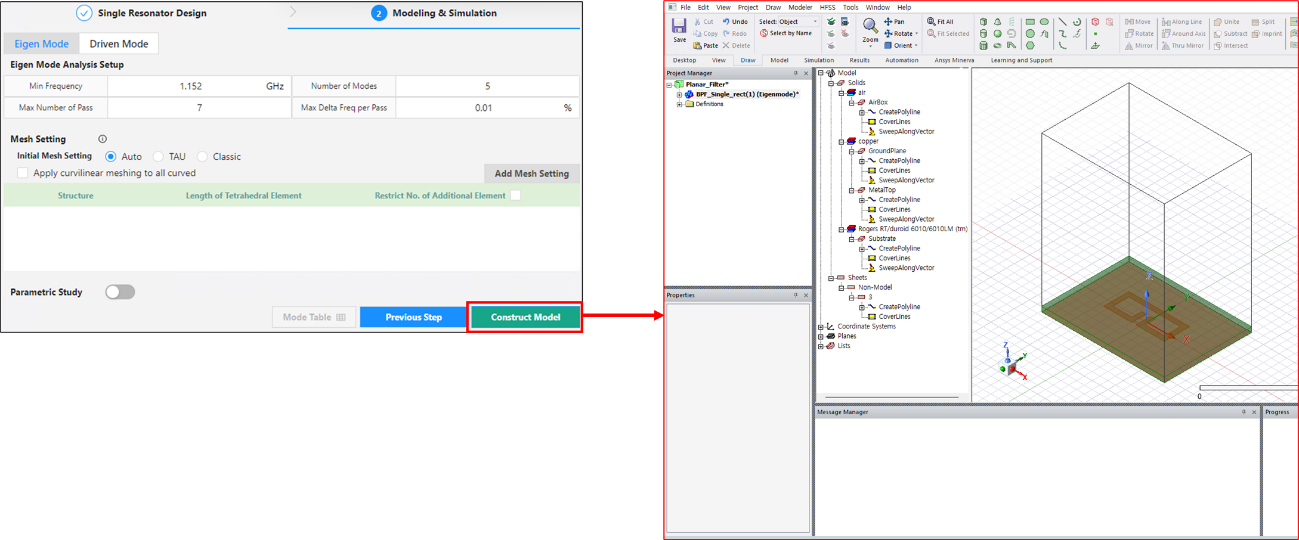Screen dimensions: 1299x540
Task: Click the Fit All icon
Action: (932, 21)
